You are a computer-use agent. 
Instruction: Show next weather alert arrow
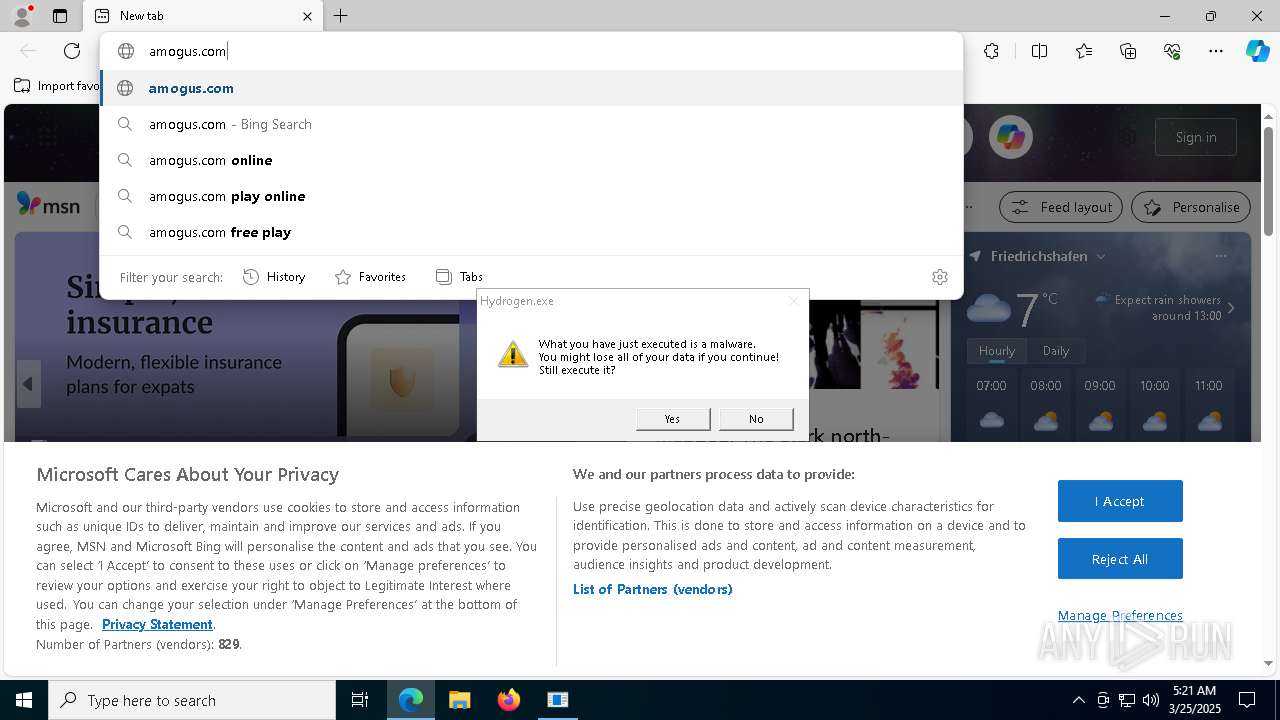(1231, 308)
